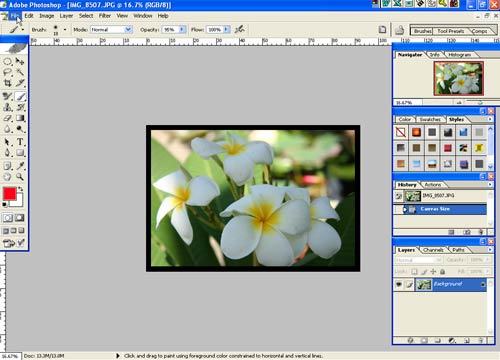This screenshot has width=500, height=360.
Task: Select the Hand tool
Action: (8, 177)
